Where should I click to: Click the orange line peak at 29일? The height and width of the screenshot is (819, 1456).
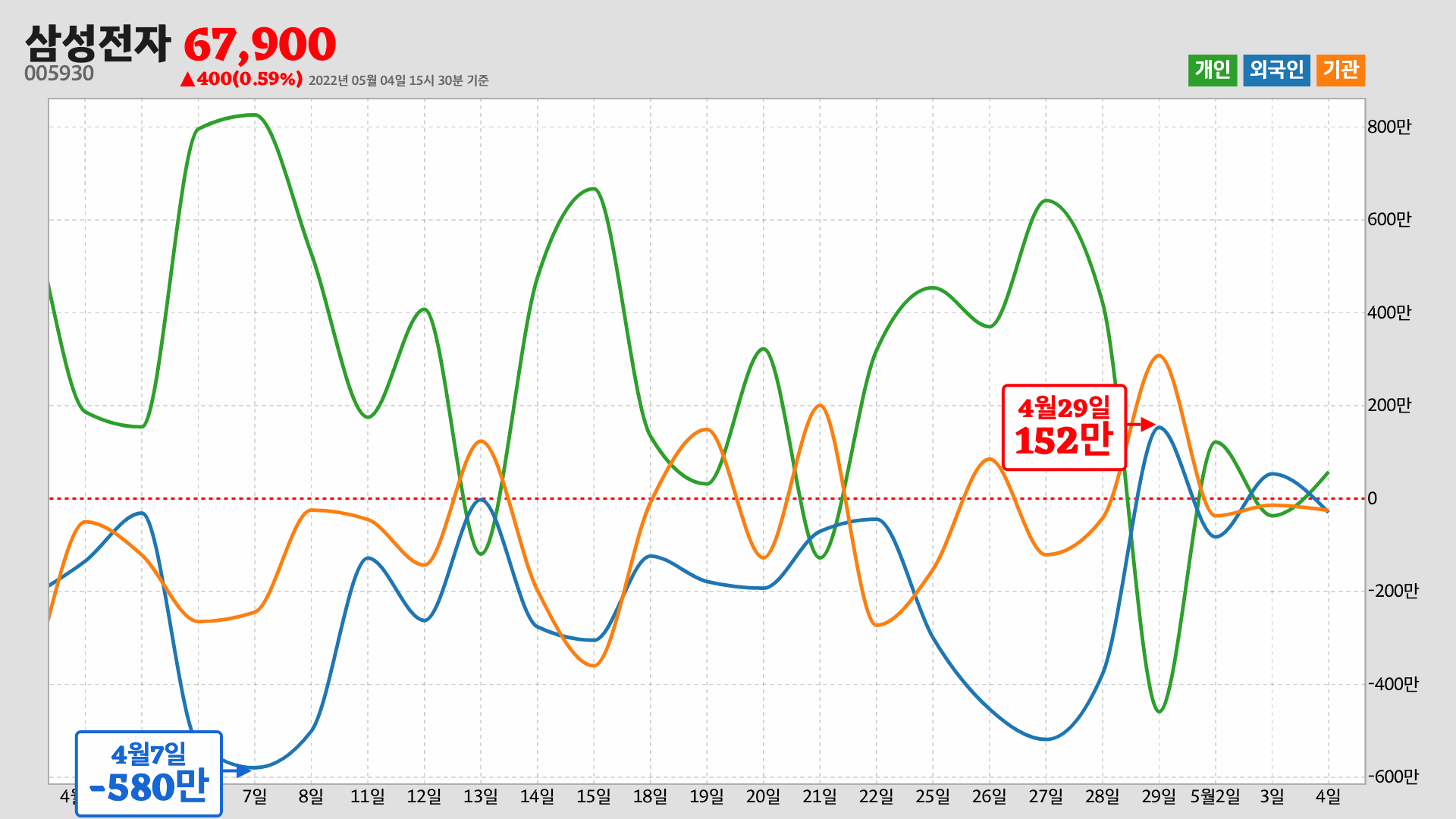[x=1159, y=356]
